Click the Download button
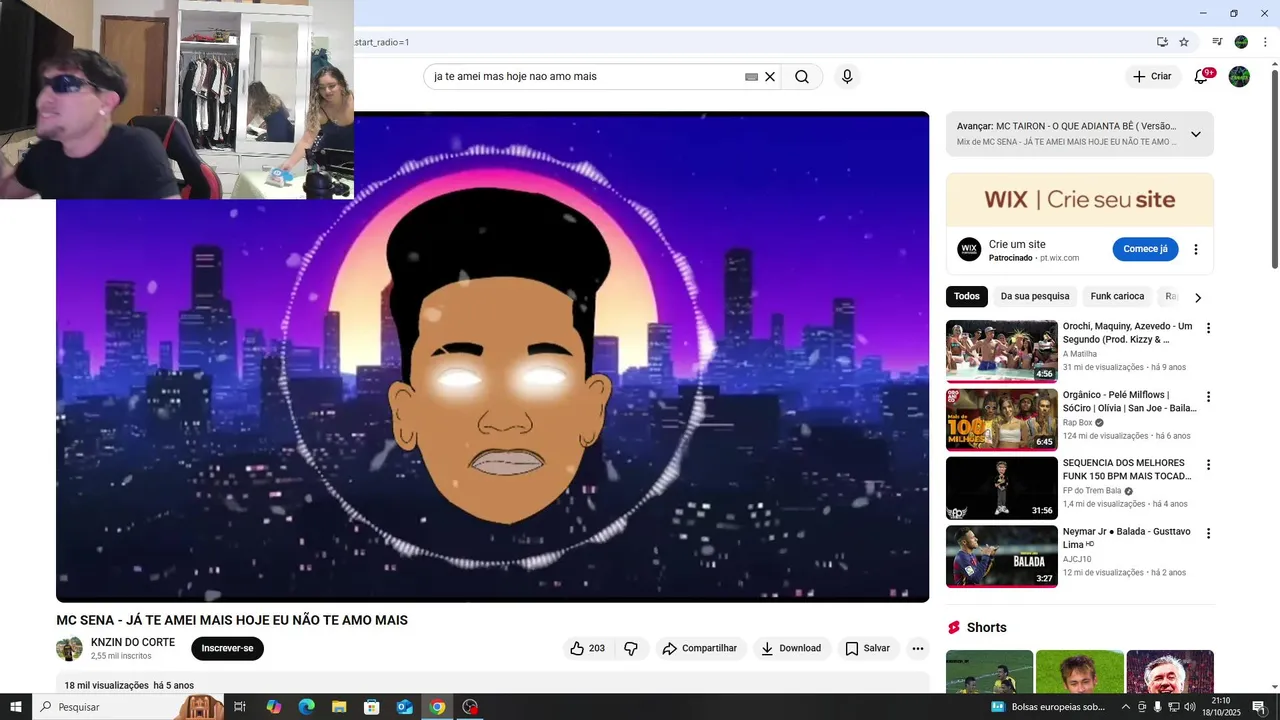The width and height of the screenshot is (1280, 720). (x=791, y=648)
